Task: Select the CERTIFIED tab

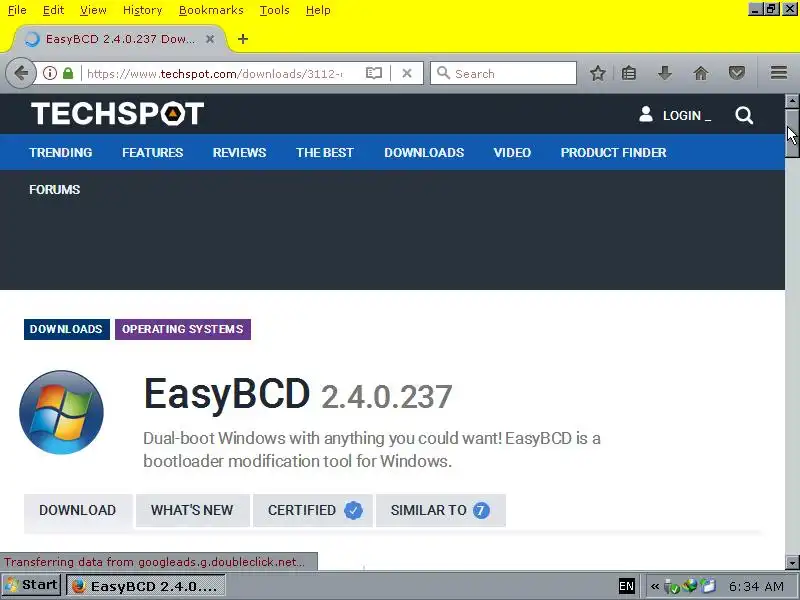Action: (313, 510)
